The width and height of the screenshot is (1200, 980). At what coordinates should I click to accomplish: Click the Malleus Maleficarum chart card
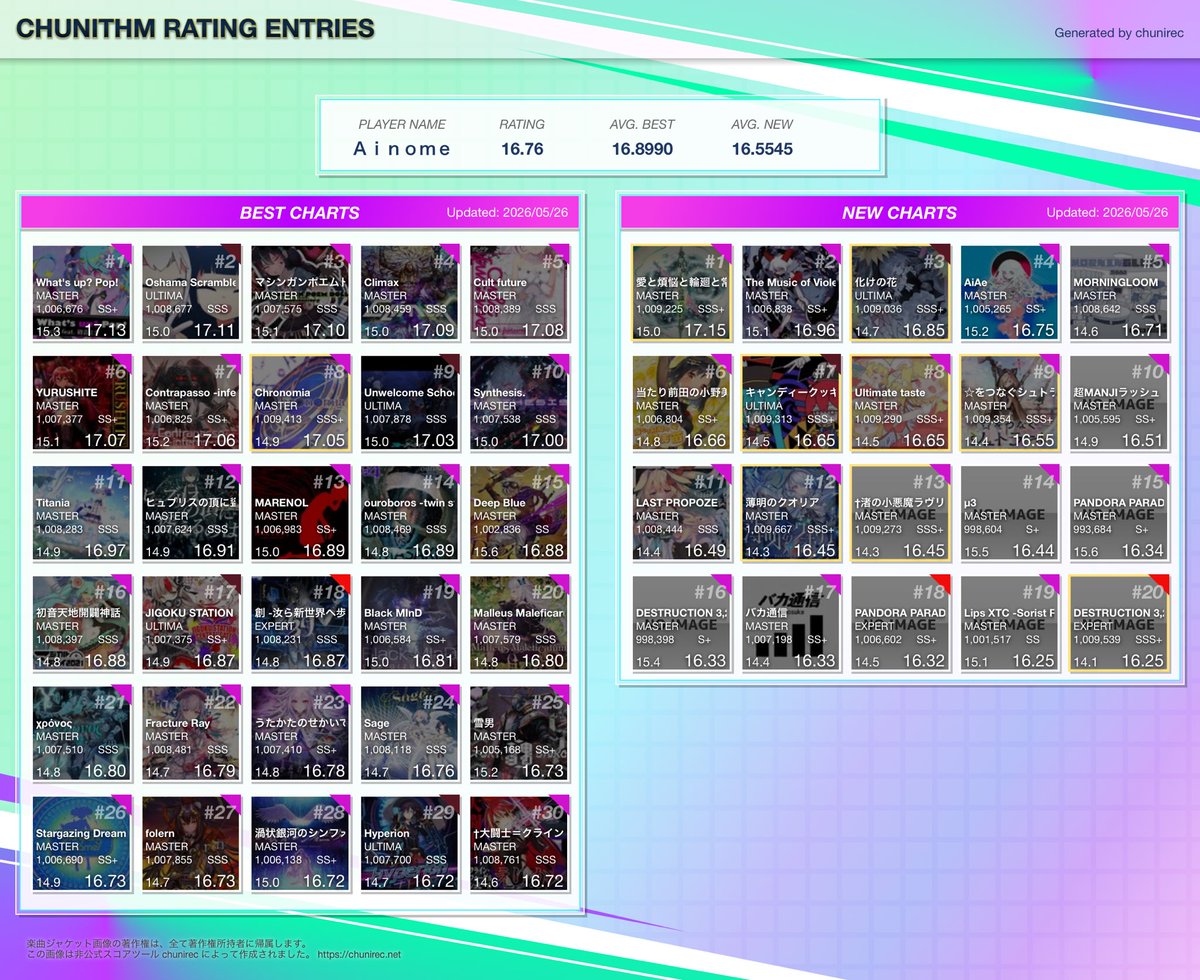click(x=519, y=623)
